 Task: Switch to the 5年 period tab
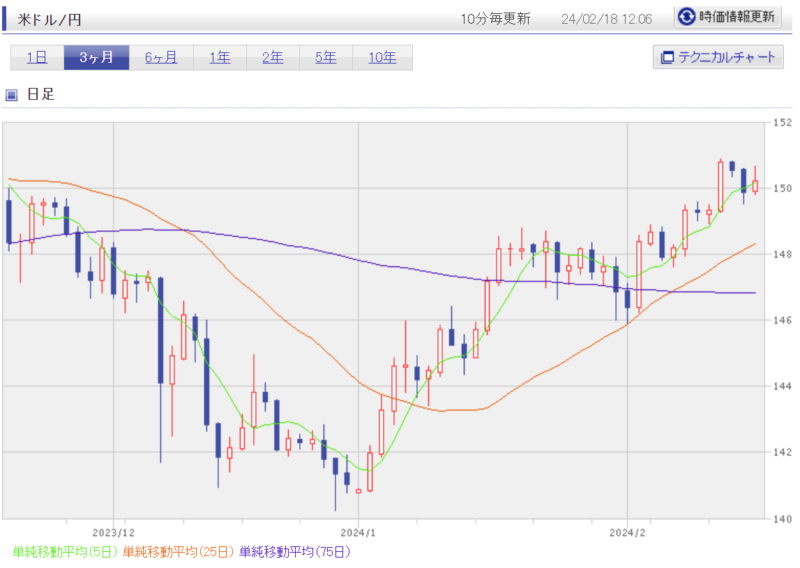click(326, 57)
